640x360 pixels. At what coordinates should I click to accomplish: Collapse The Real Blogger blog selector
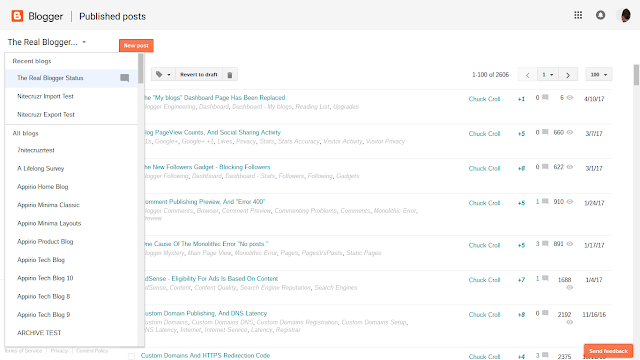click(x=47, y=42)
